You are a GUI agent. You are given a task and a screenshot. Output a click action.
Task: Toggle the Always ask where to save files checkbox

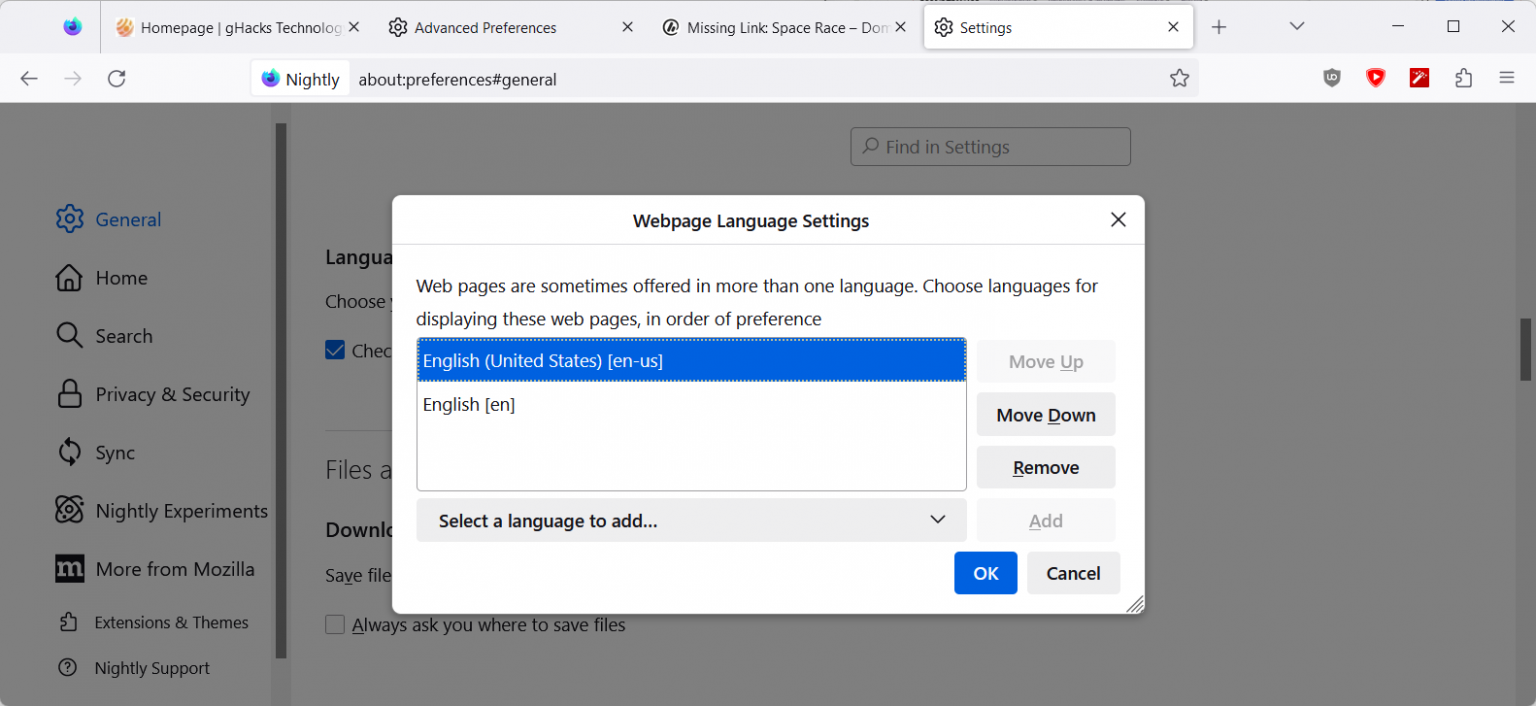tap(335, 624)
